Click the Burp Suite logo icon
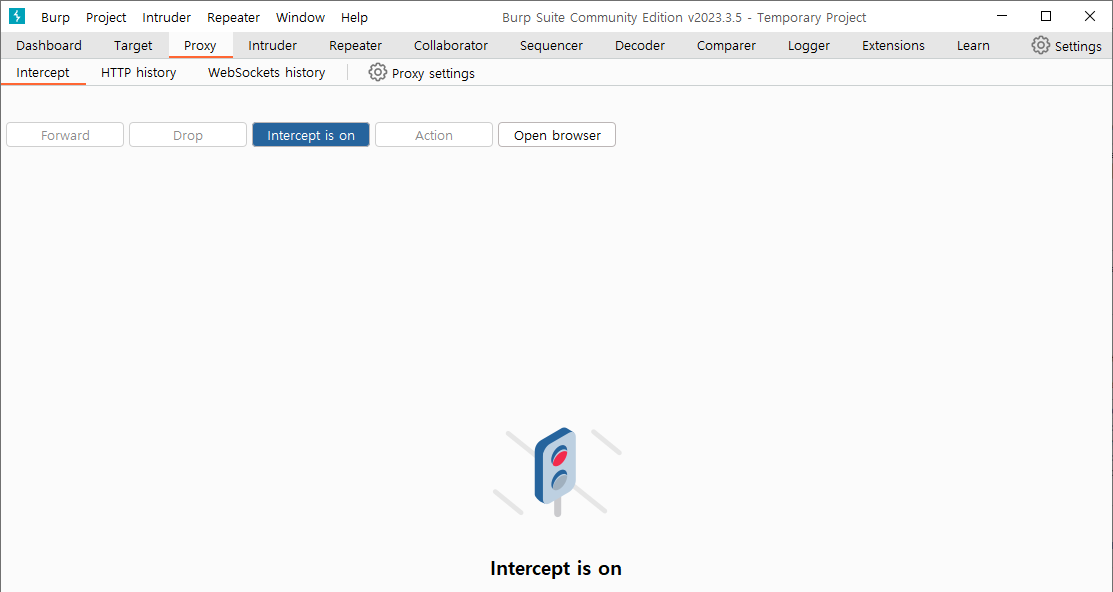The width and height of the screenshot is (1113, 592). (x=17, y=16)
